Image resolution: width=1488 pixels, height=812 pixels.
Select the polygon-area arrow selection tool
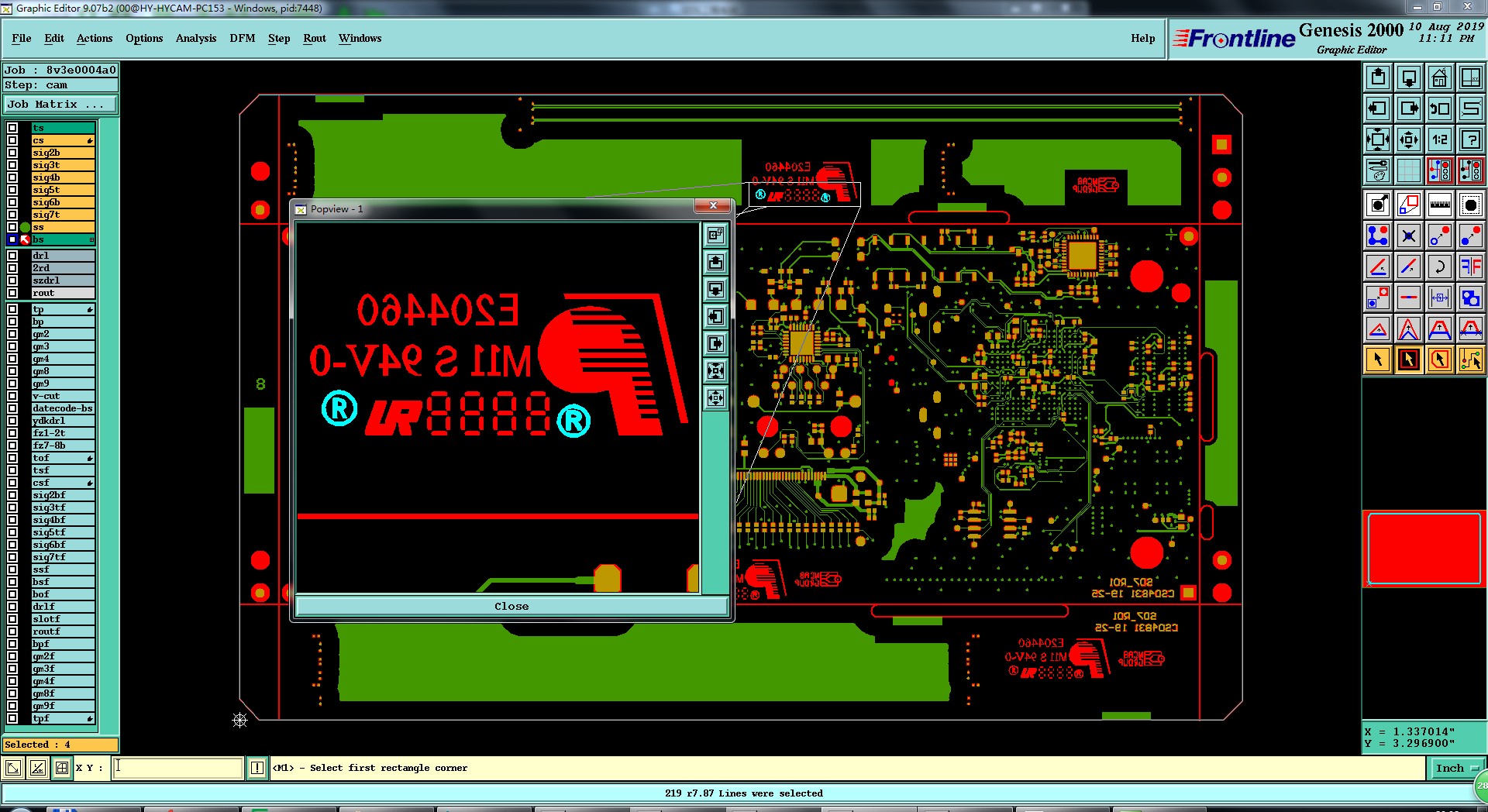click(1440, 360)
